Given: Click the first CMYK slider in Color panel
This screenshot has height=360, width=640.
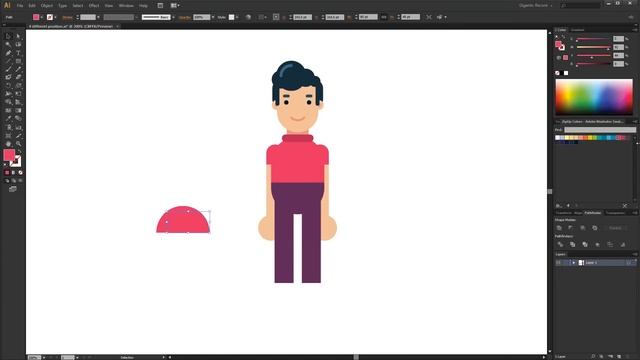Looking at the screenshot, I should (593, 39).
